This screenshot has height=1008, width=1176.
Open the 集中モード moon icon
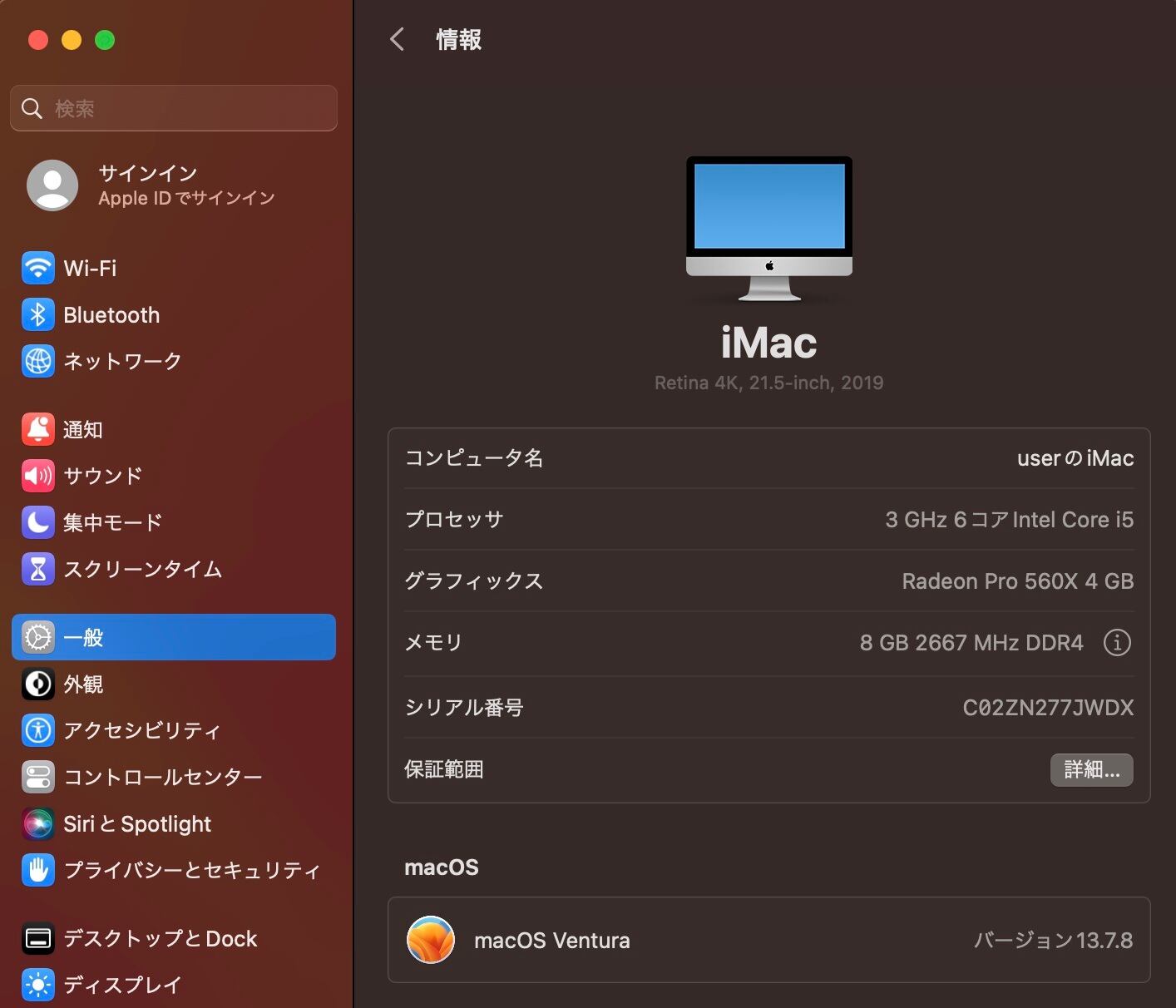[38, 522]
